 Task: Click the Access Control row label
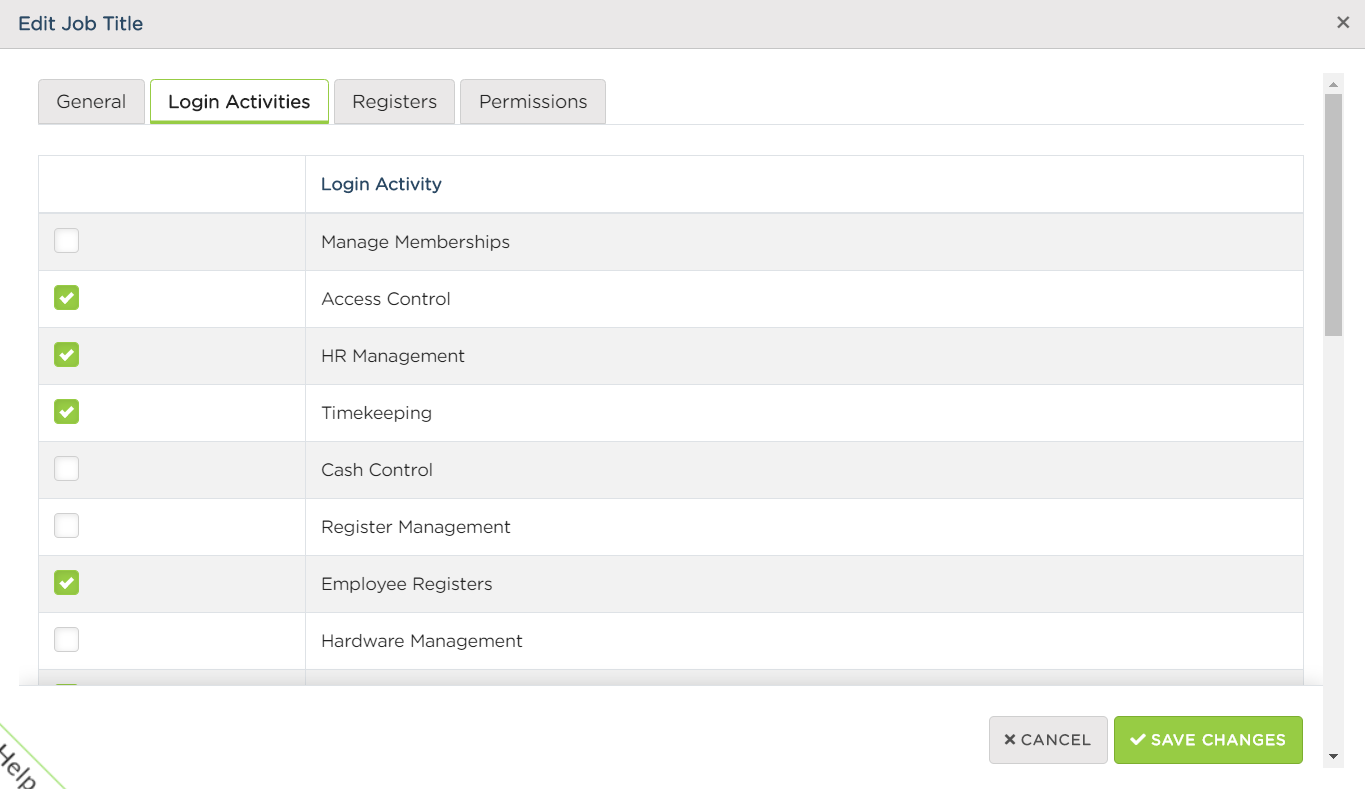[386, 299]
